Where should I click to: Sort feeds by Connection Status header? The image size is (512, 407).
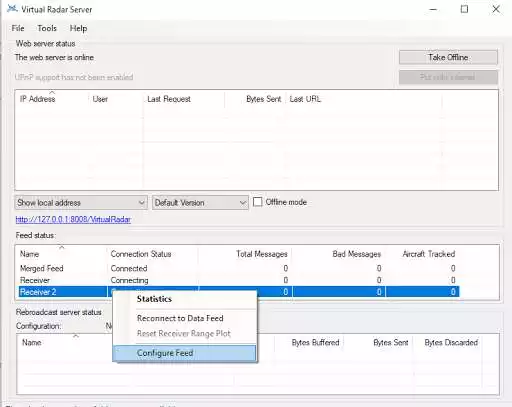coord(141,254)
